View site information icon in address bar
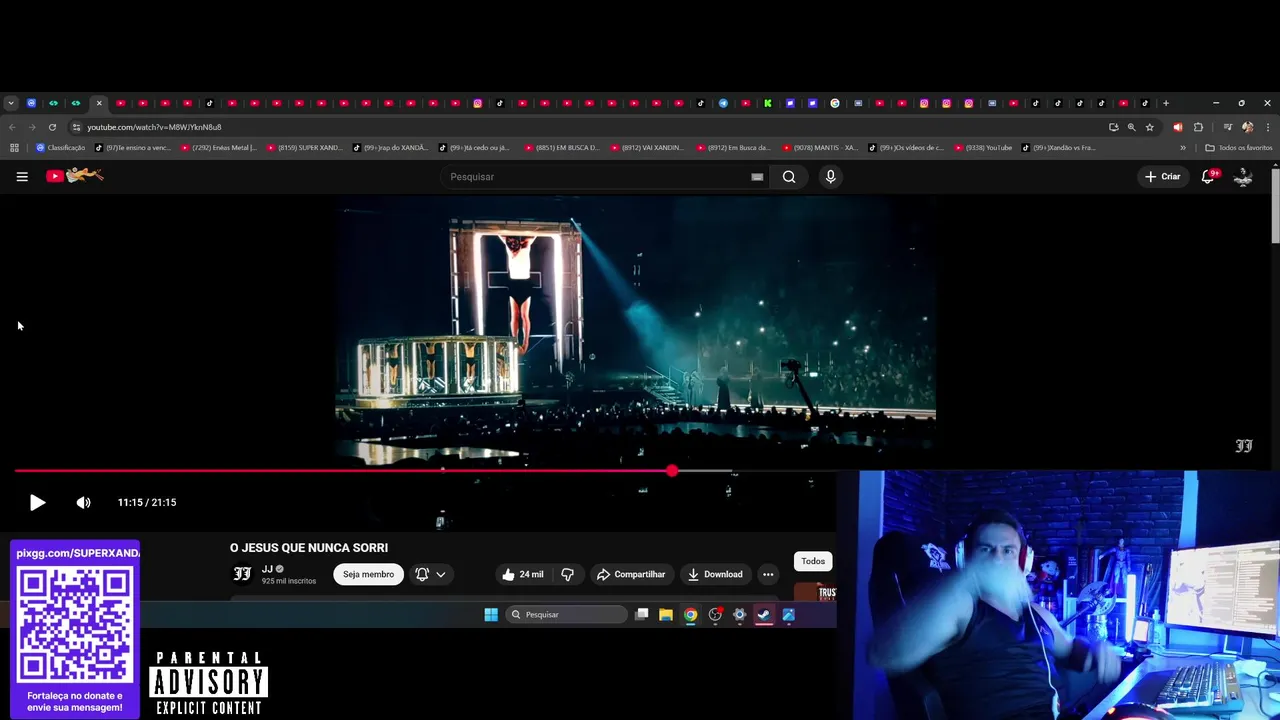Viewport: 1280px width, 720px height. (x=76, y=127)
